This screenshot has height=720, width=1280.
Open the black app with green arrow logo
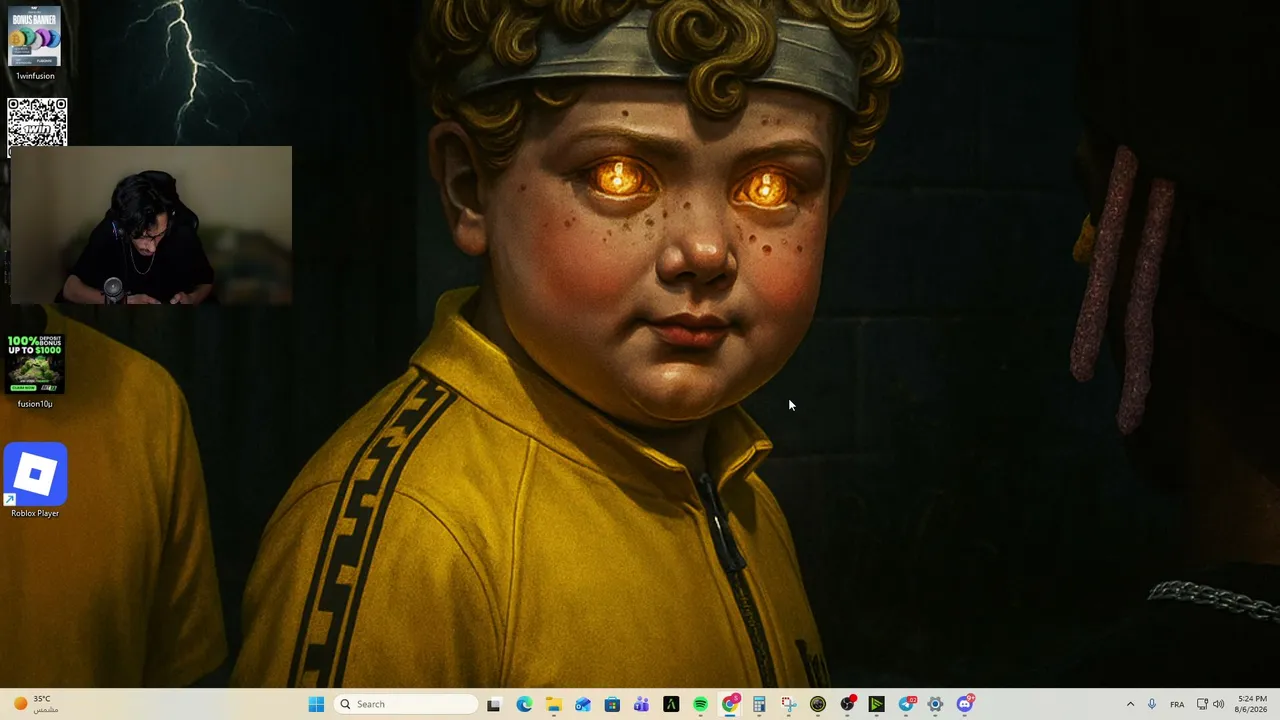(671, 704)
